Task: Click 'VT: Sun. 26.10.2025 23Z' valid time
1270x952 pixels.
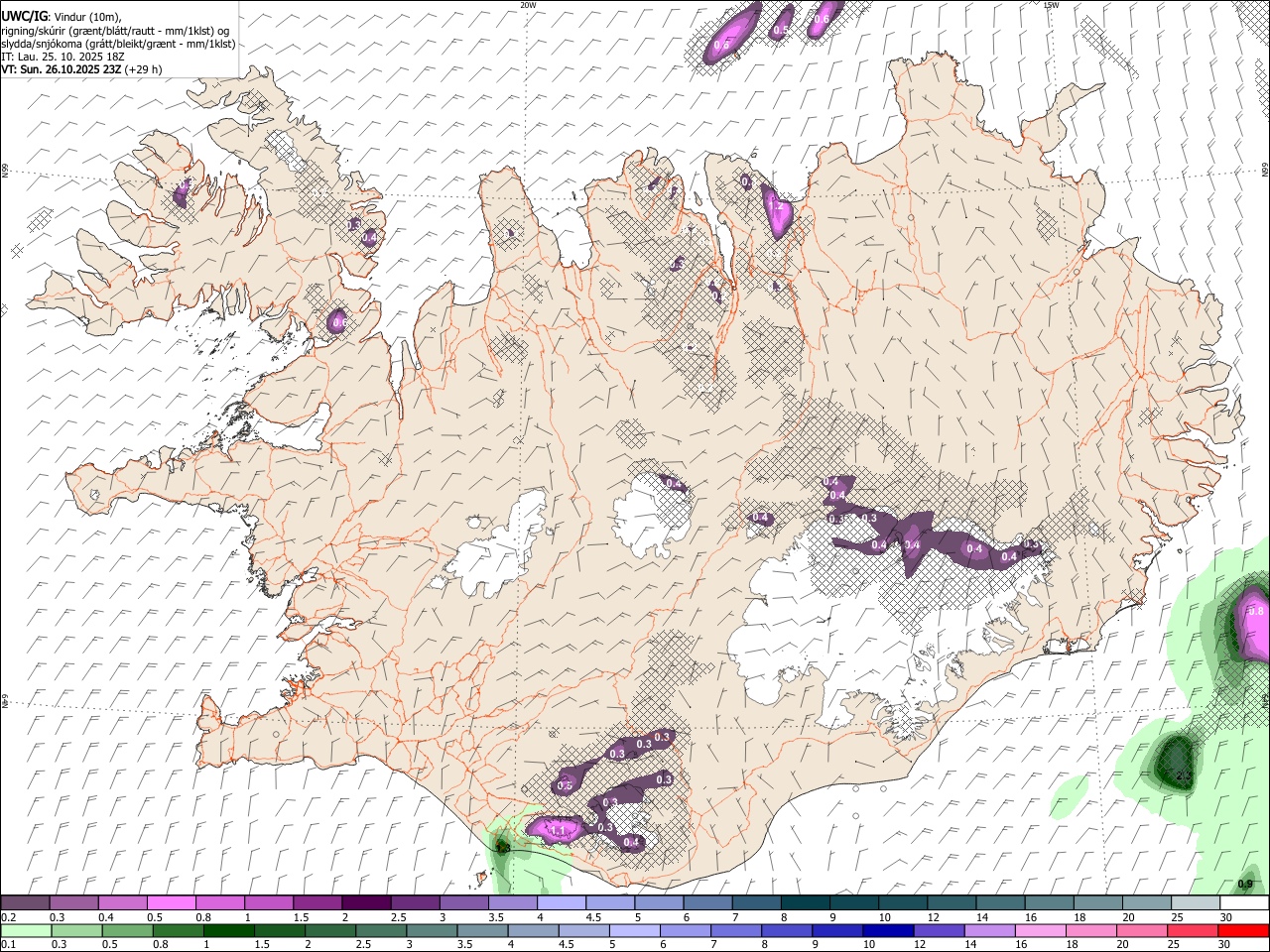Action: click(x=62, y=69)
